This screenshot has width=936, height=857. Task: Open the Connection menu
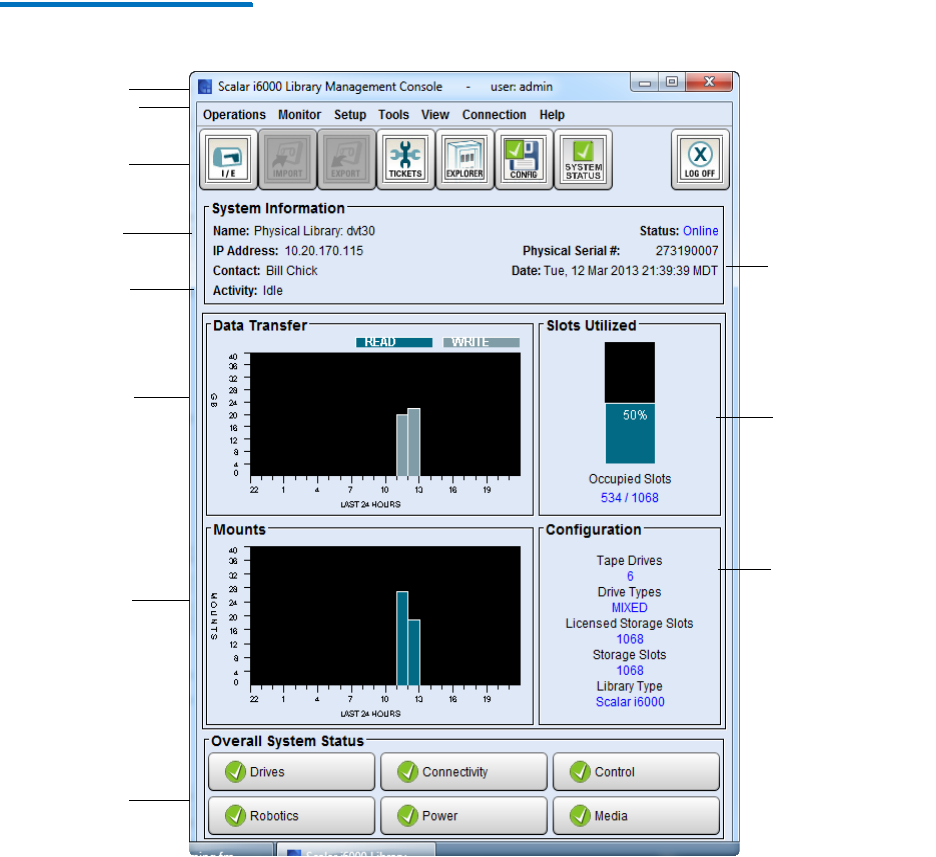point(494,115)
